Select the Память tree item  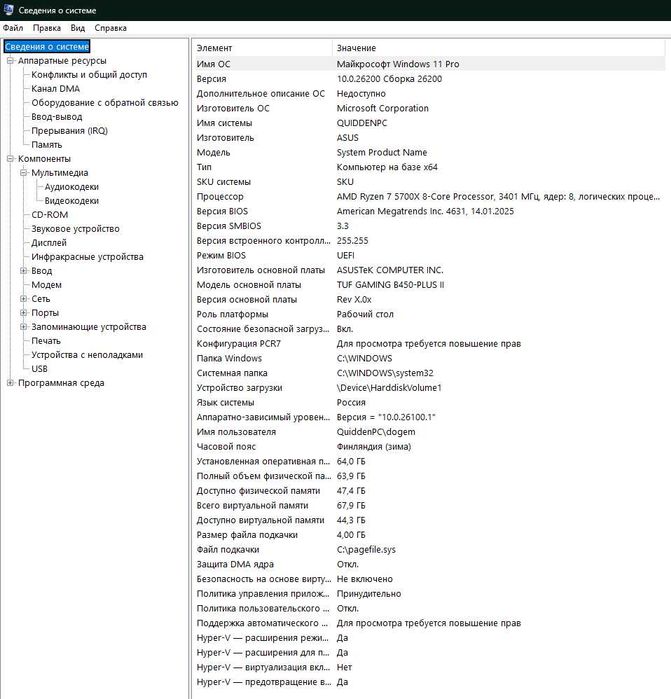coord(46,145)
